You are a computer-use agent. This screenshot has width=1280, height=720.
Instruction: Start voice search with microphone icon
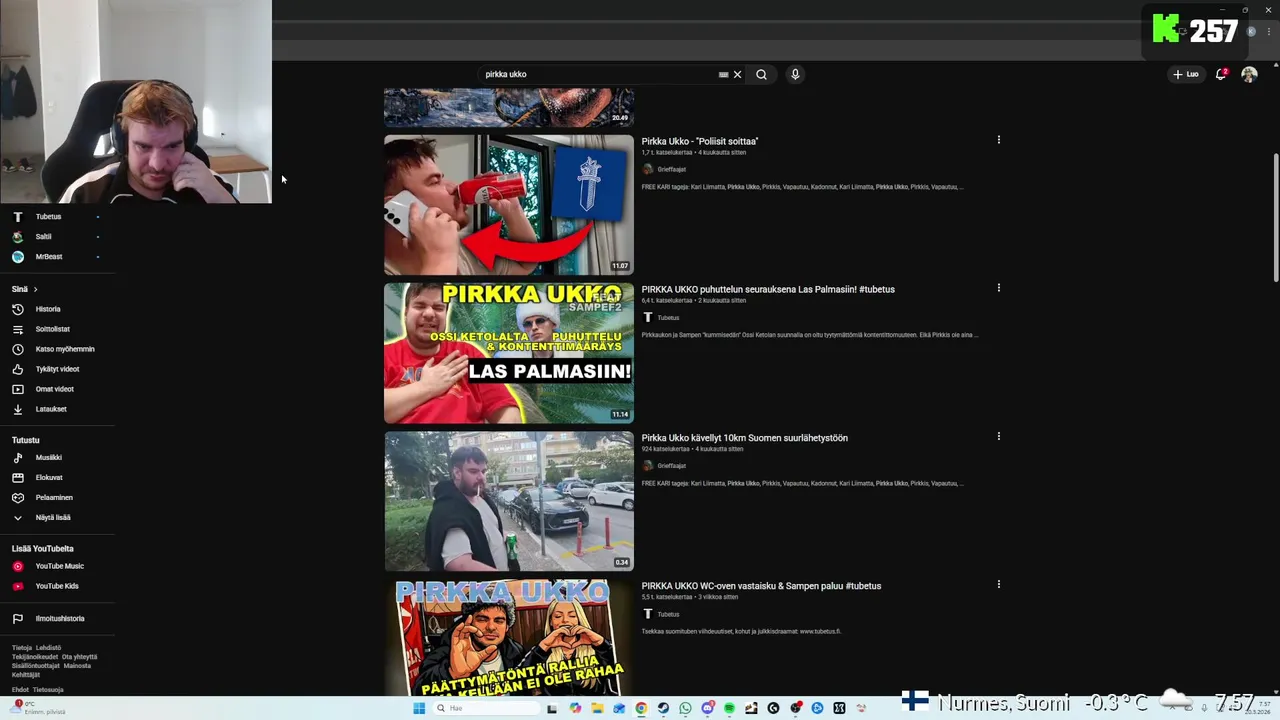point(795,74)
